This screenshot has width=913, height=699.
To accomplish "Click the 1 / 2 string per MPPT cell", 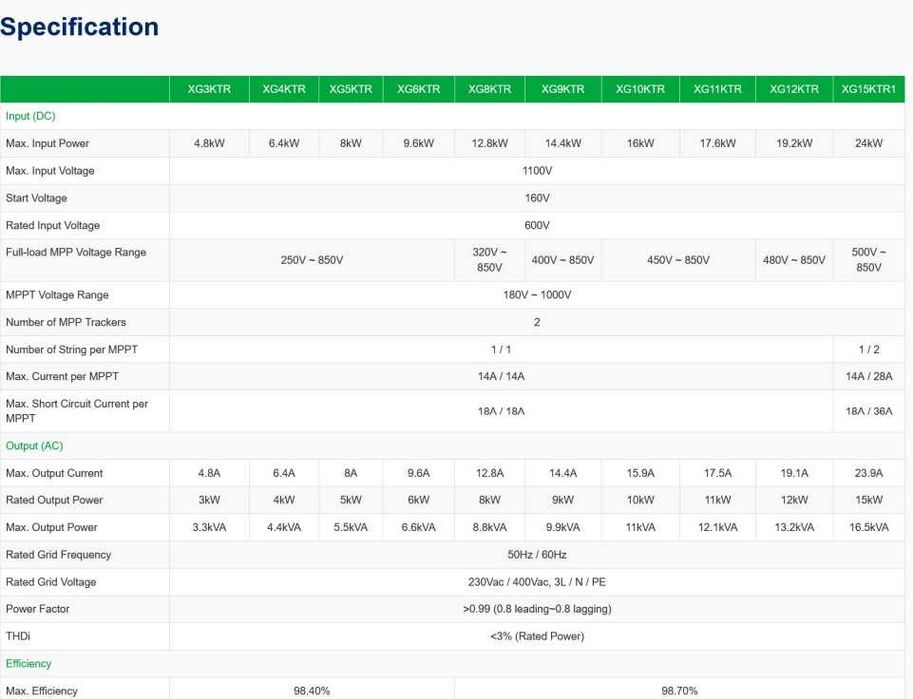I will pos(869,350).
